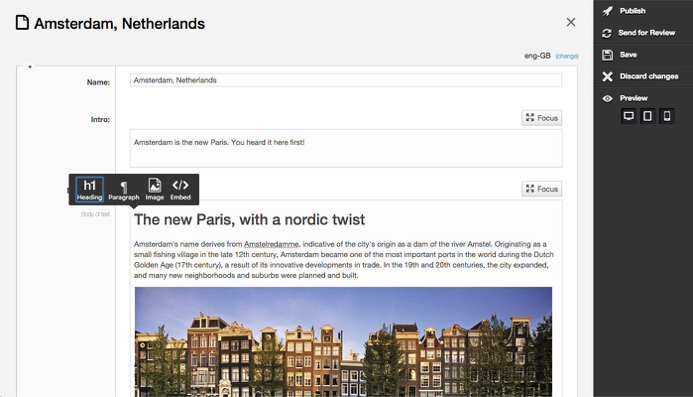Click the Save label

(628, 55)
